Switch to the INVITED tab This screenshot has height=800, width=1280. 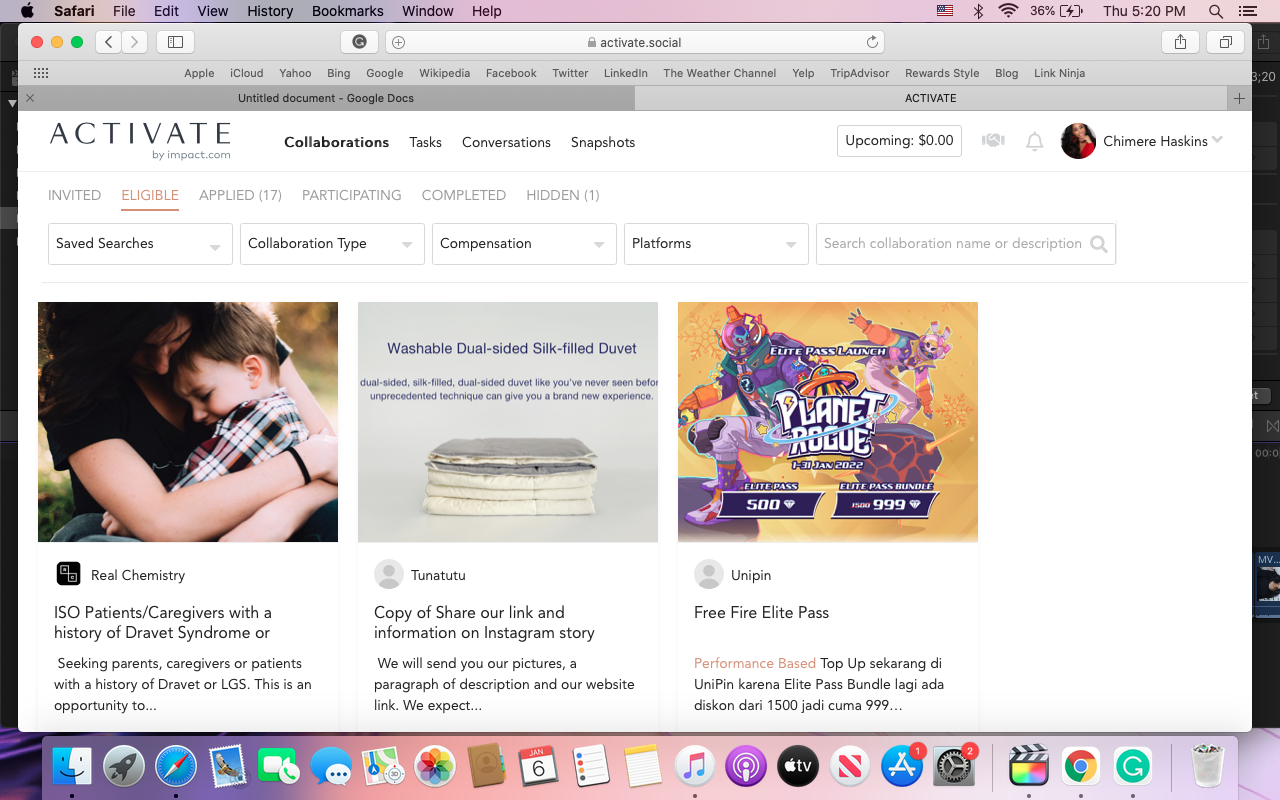74,195
